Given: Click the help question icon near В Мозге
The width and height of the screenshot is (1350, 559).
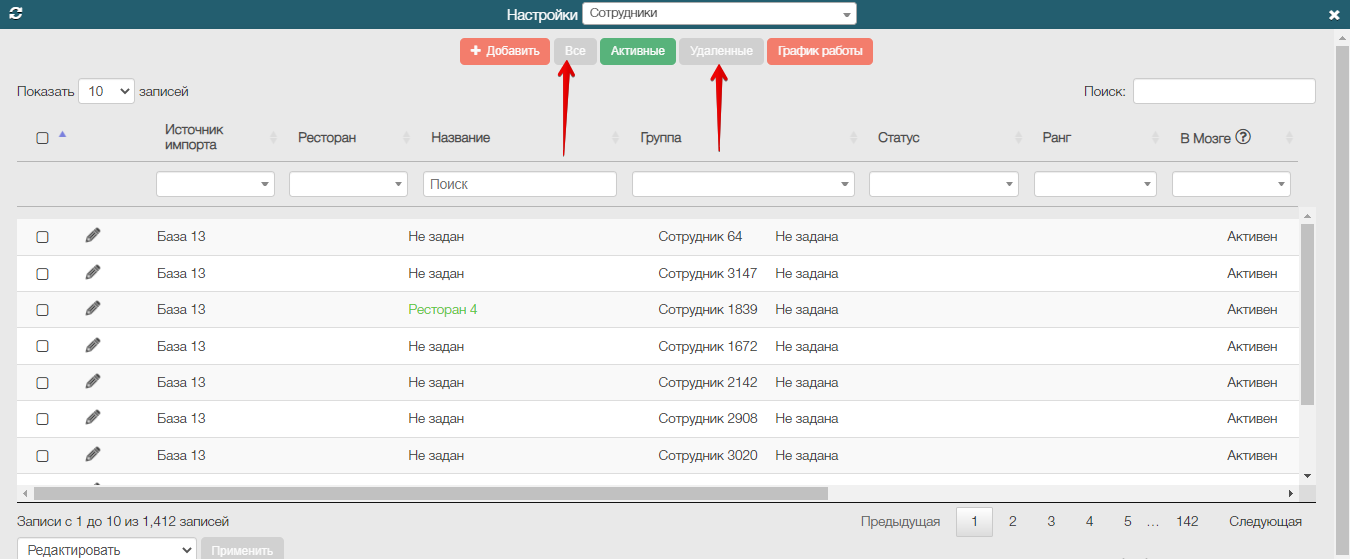Looking at the screenshot, I should (1243, 137).
